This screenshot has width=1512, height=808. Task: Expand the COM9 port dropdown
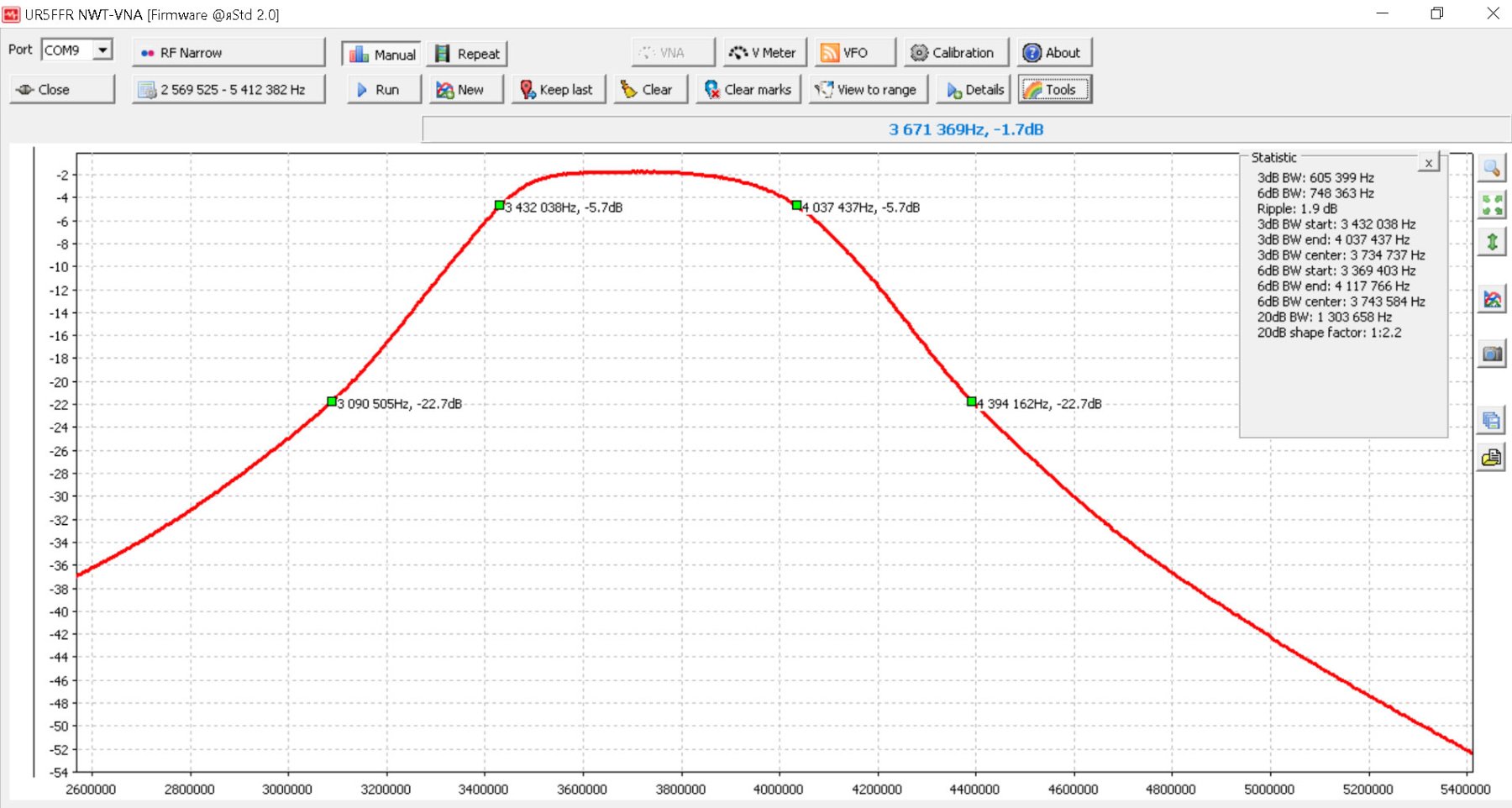tap(102, 50)
